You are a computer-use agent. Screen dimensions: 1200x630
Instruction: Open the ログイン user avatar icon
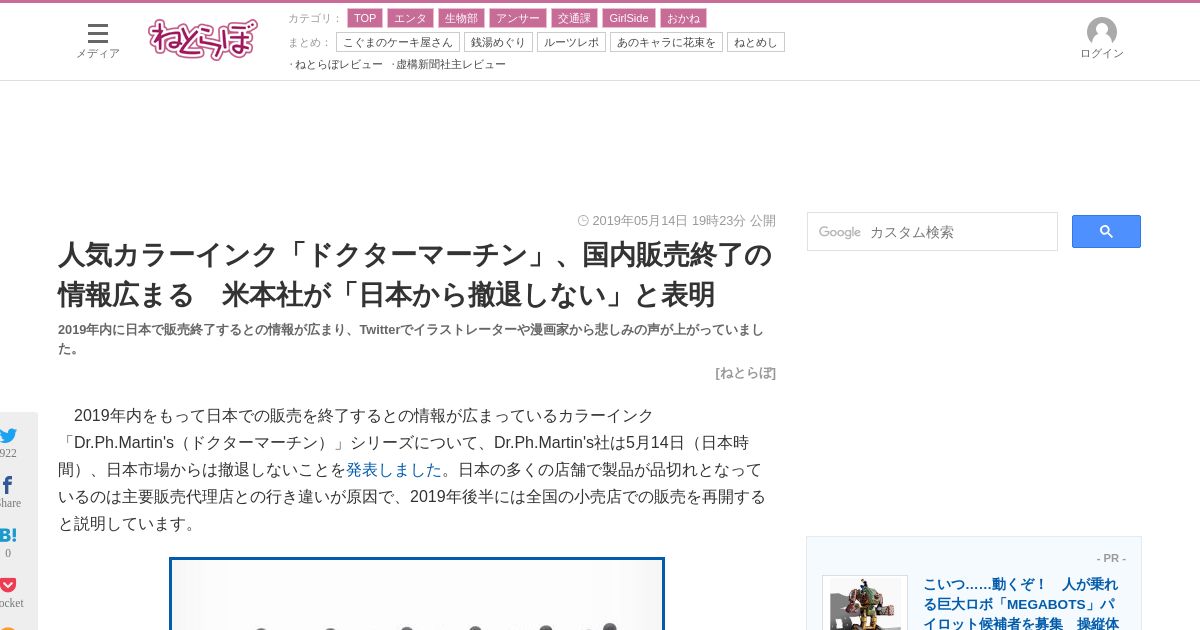point(1102,32)
